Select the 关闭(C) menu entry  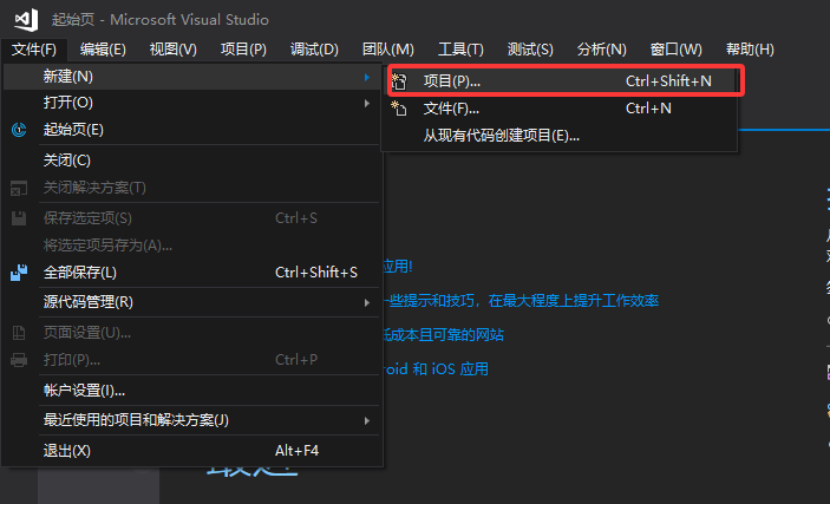[x=192, y=160]
